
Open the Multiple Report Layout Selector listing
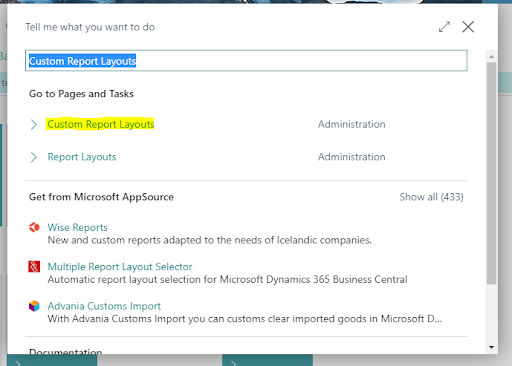(x=120, y=267)
